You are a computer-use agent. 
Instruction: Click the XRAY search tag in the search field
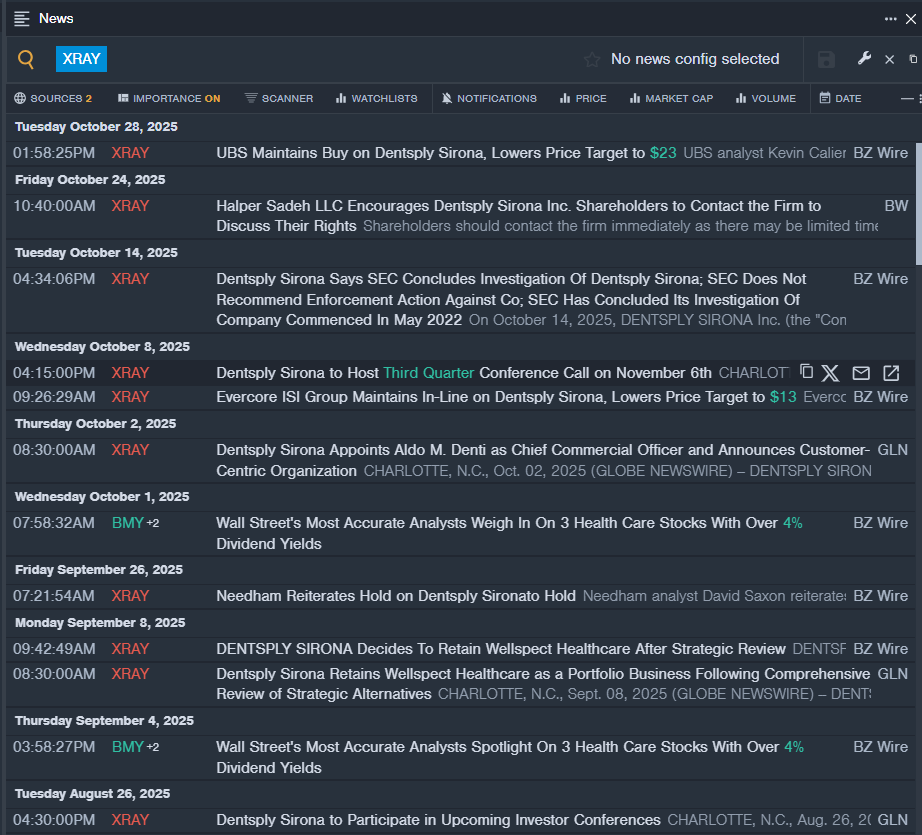coord(81,59)
